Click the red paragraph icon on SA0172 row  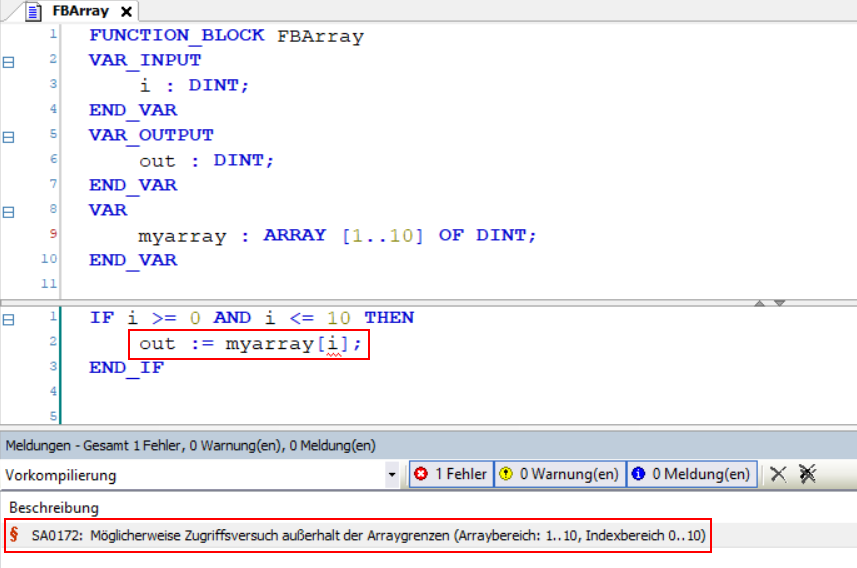tap(15, 534)
